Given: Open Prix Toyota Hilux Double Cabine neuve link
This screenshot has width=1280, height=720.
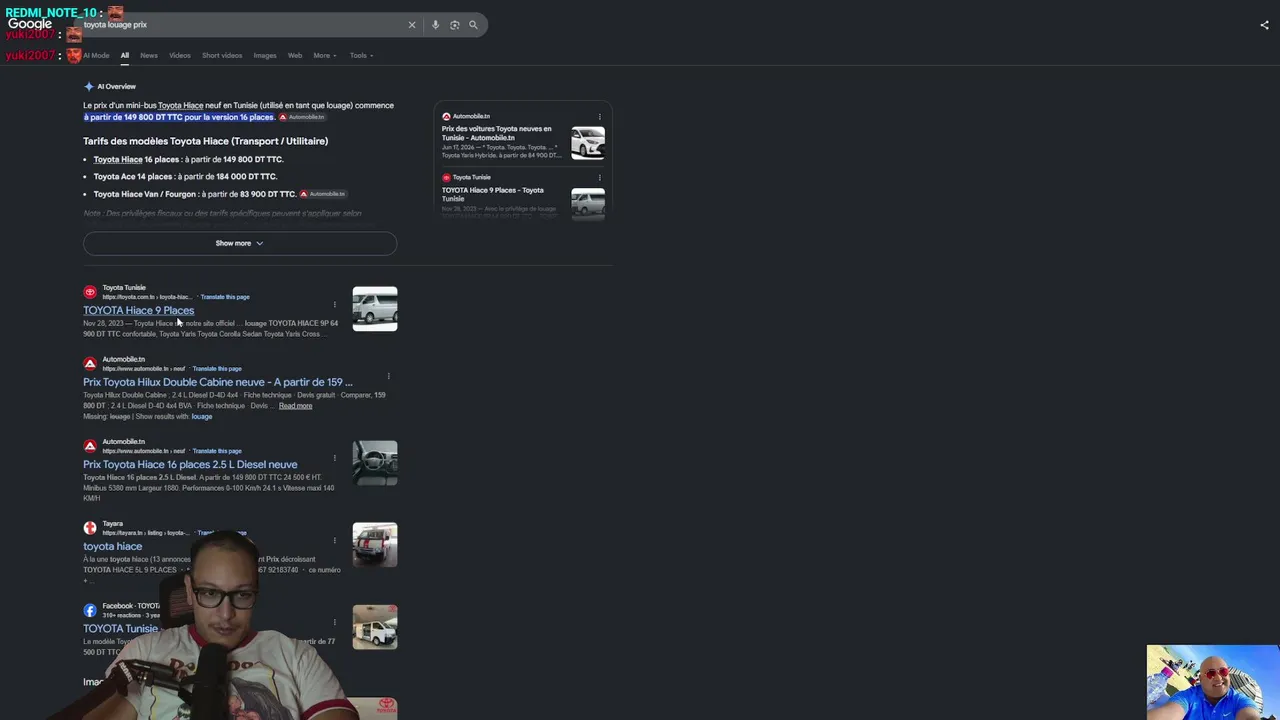Looking at the screenshot, I should tap(218, 382).
